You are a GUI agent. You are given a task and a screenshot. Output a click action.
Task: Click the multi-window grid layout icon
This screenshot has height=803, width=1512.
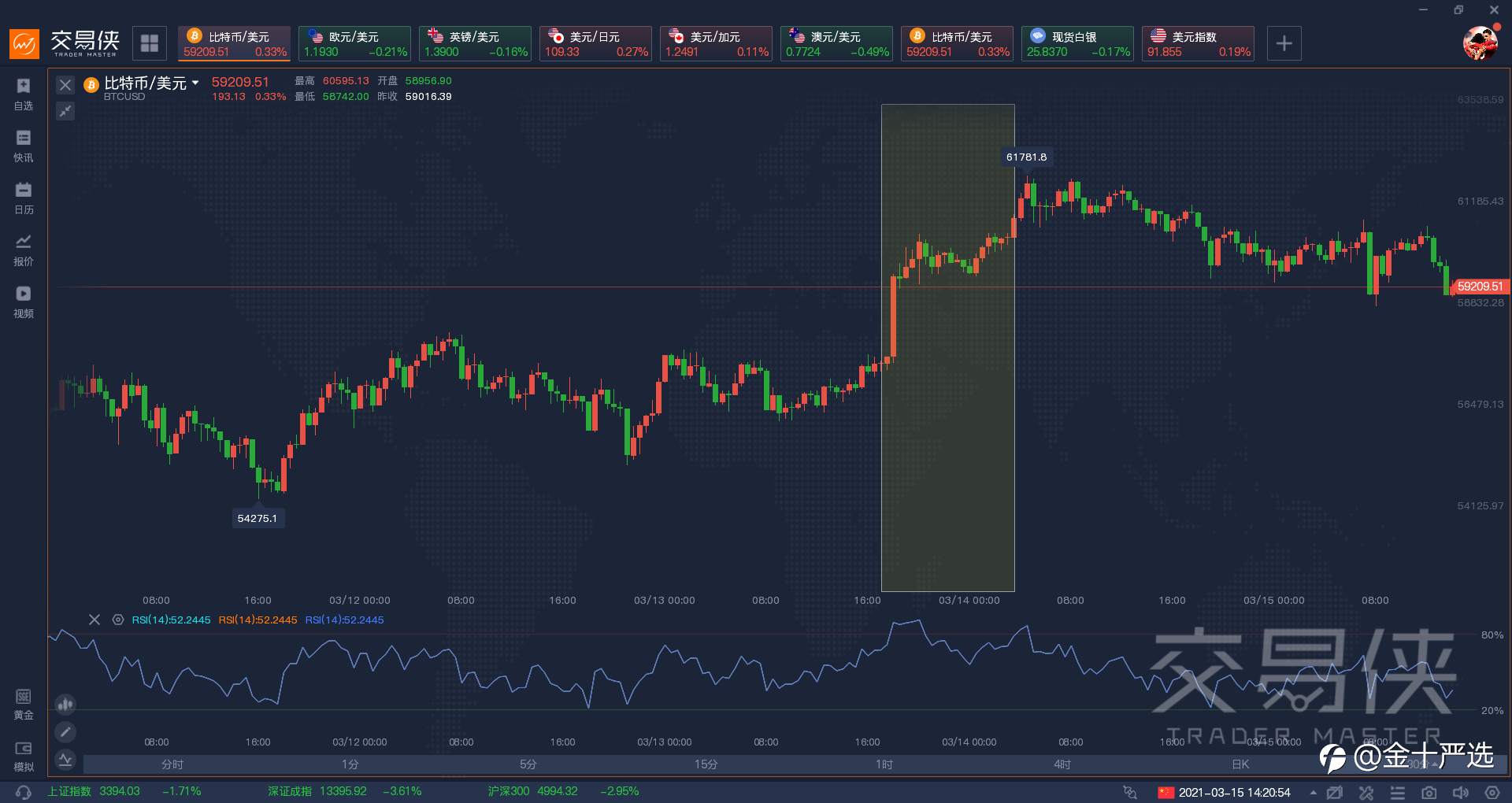(x=150, y=43)
